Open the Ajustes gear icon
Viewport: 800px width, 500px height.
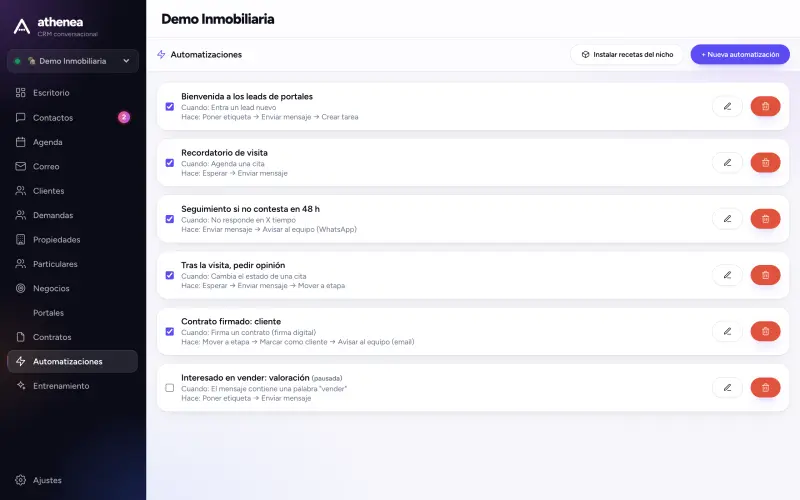(x=20, y=480)
